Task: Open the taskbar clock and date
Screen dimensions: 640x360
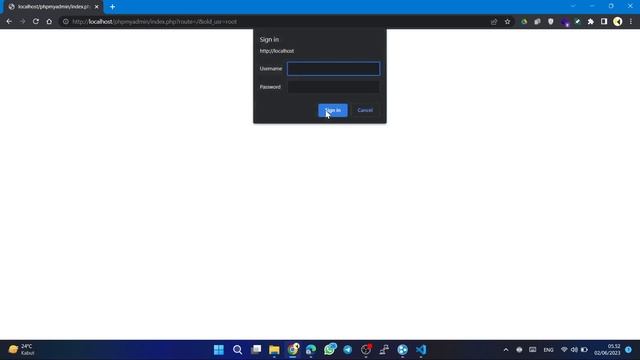Action: tap(607, 350)
